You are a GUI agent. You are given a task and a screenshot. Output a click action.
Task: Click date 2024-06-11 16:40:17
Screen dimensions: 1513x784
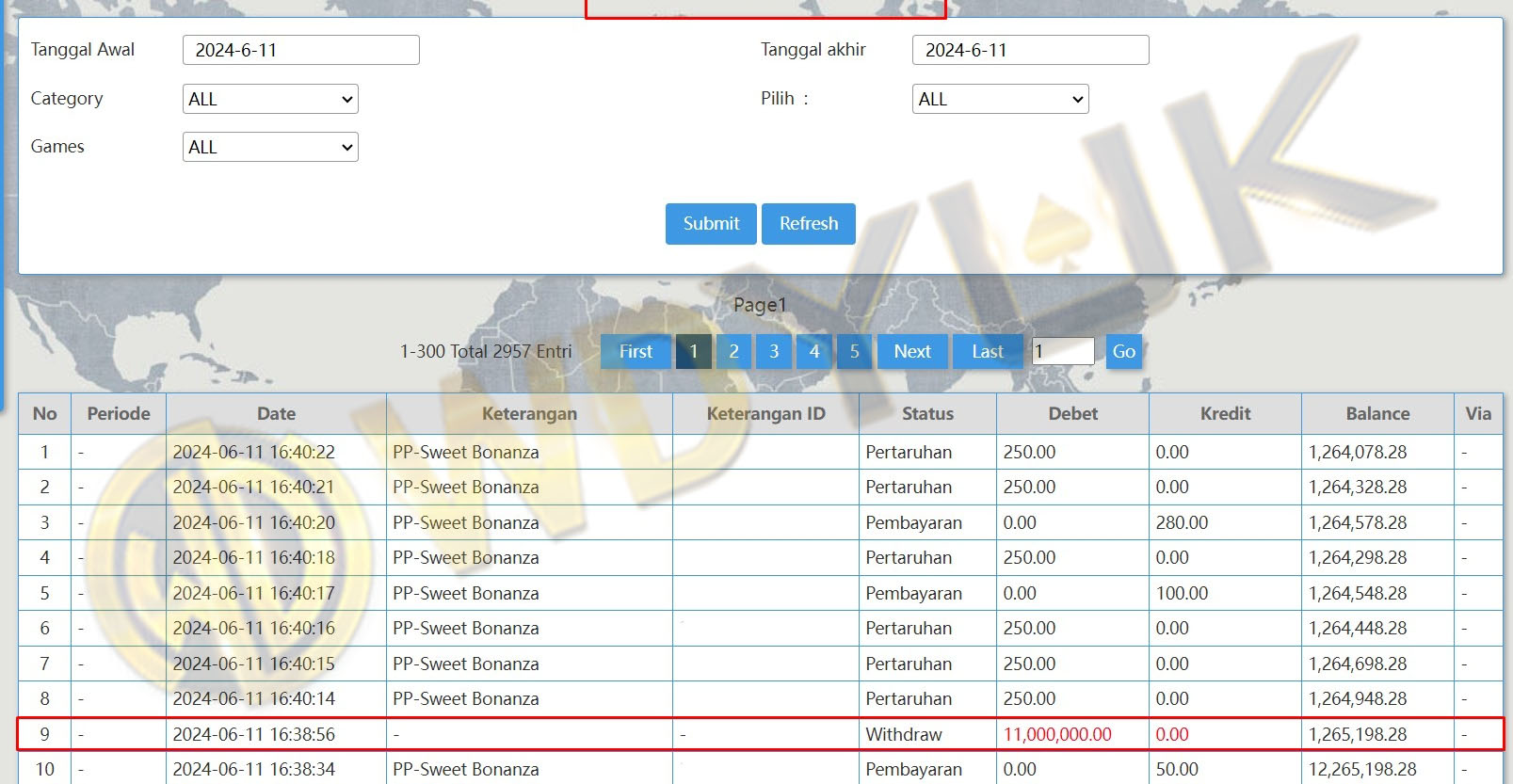point(253,593)
